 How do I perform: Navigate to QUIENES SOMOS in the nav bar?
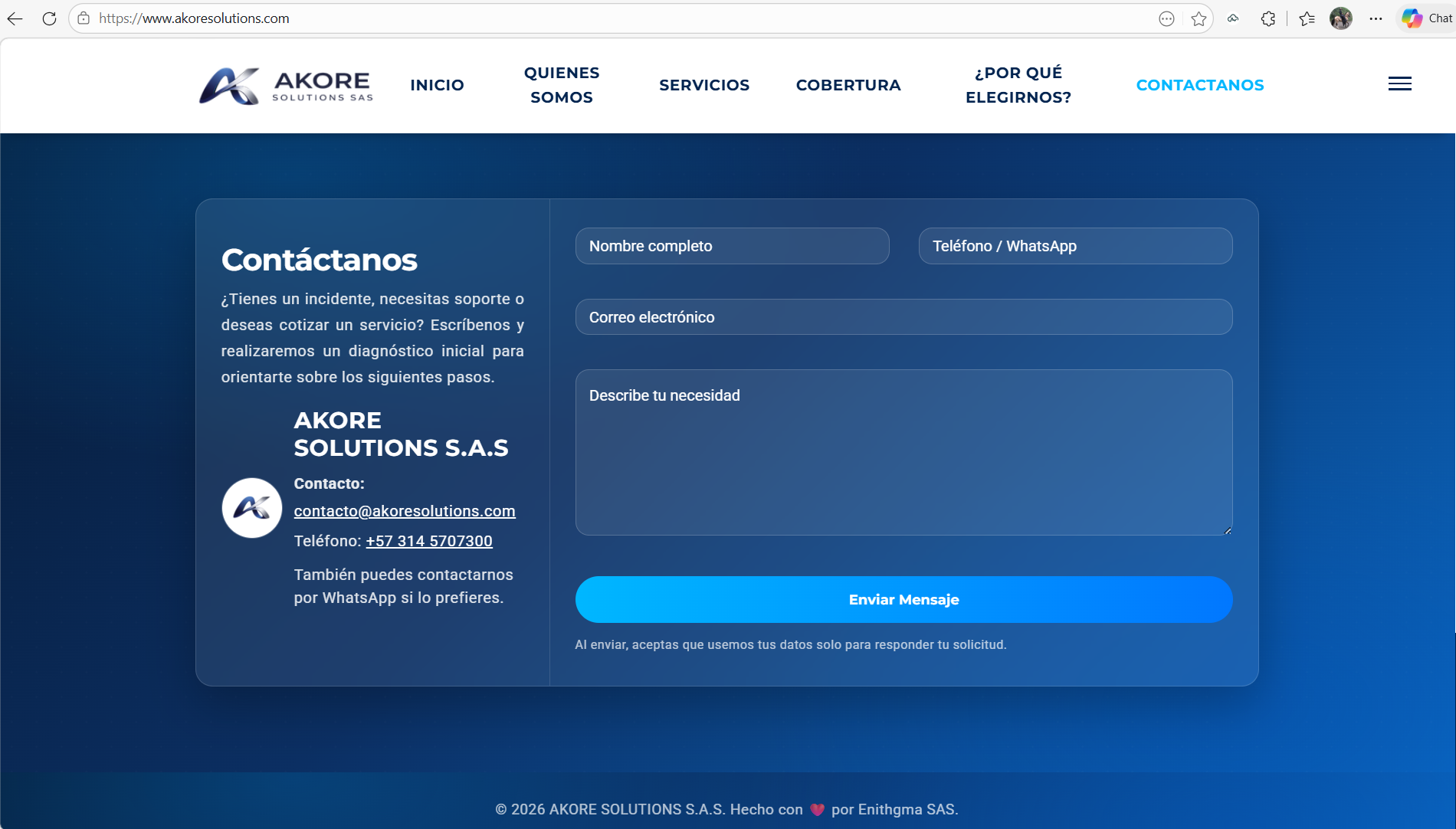[x=561, y=85]
